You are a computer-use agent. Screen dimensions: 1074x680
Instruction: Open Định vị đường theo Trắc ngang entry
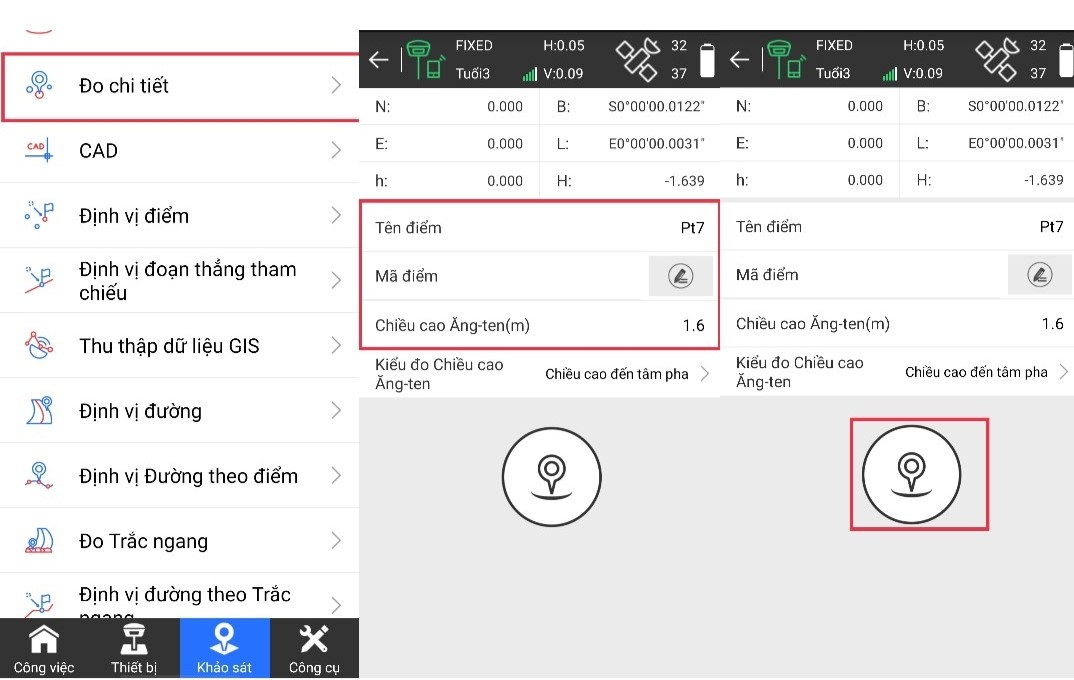click(x=184, y=598)
